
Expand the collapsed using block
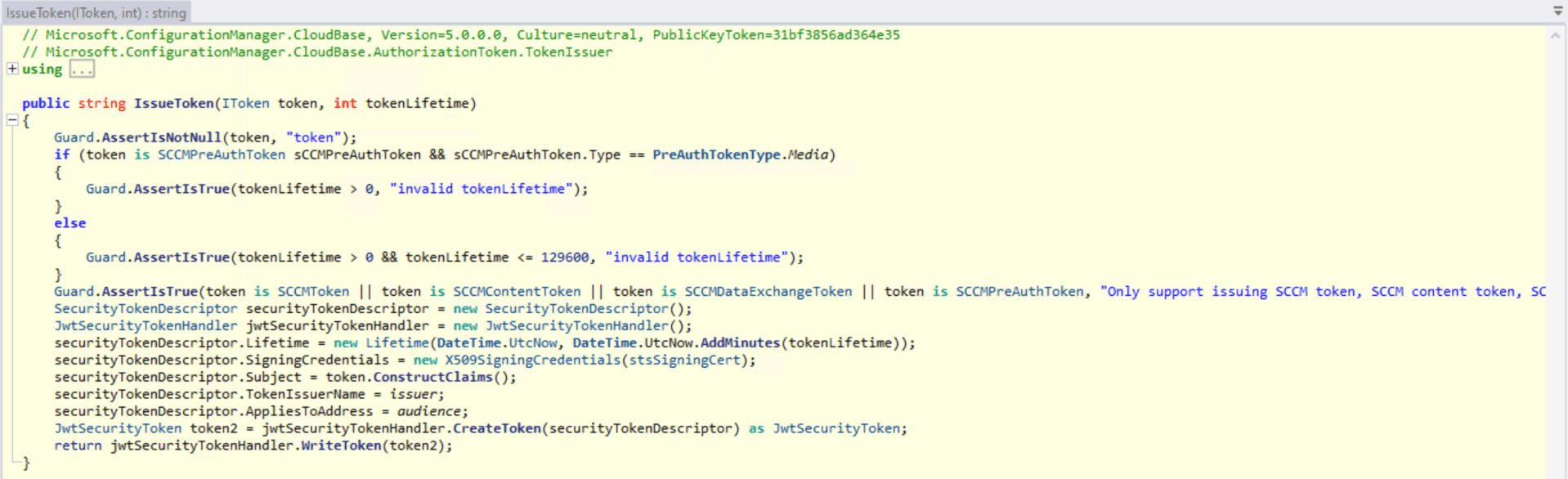(x=12, y=69)
